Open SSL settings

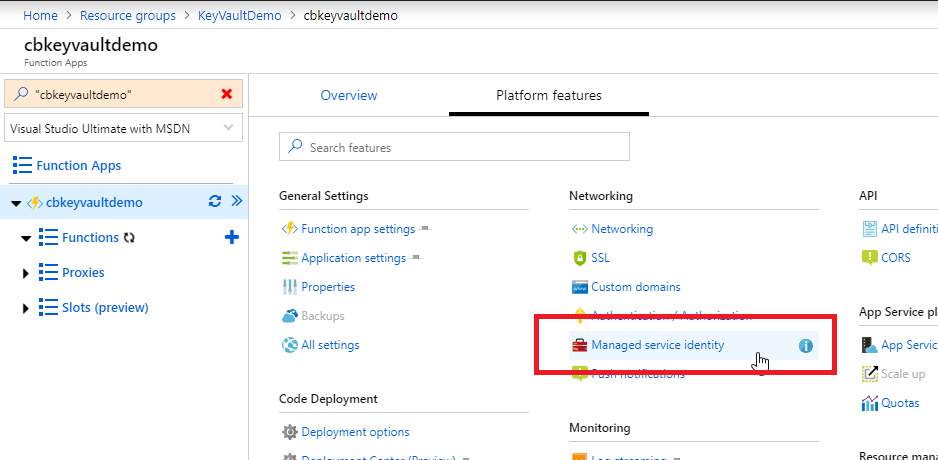point(601,258)
